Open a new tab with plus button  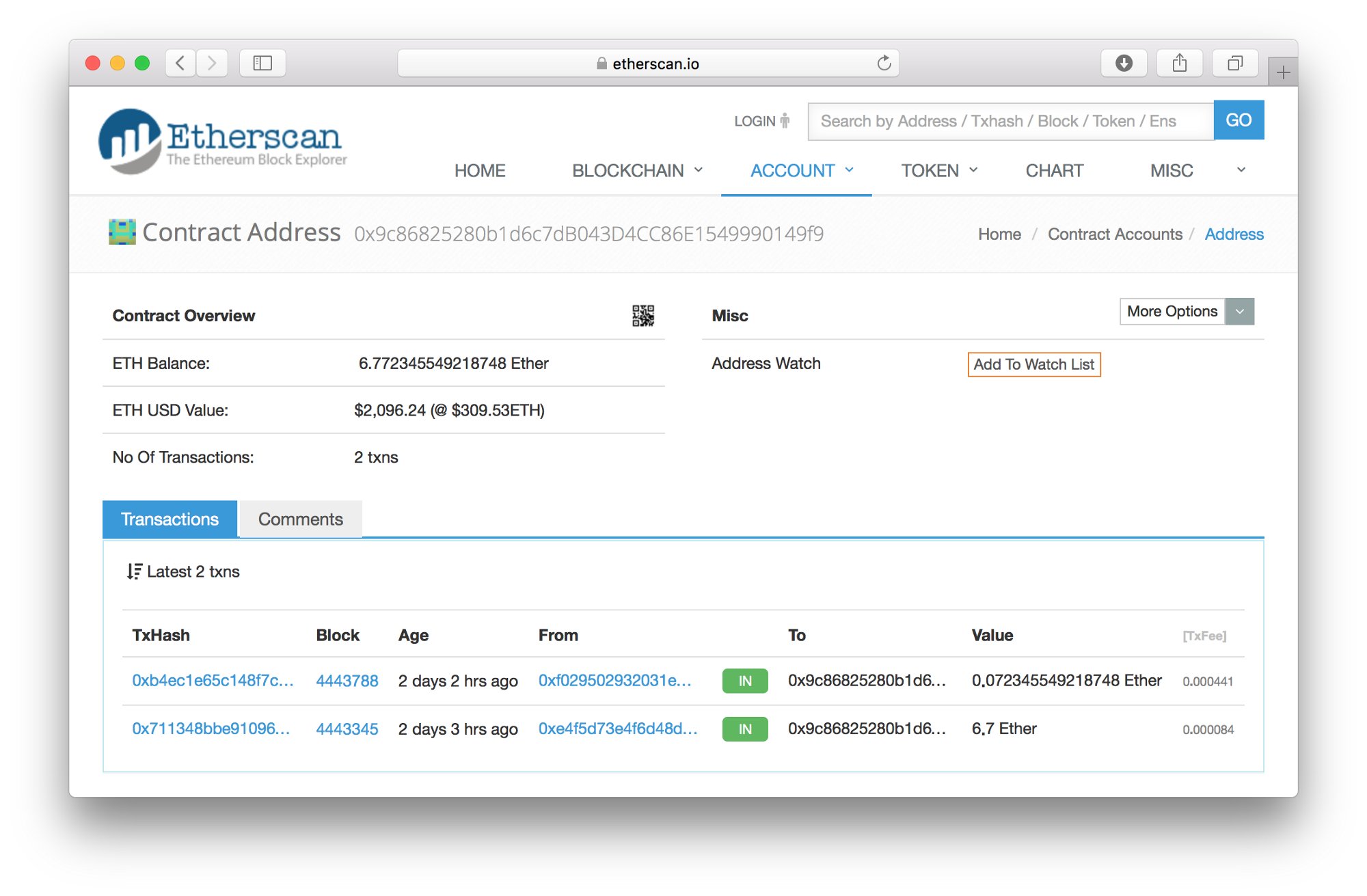(1283, 72)
